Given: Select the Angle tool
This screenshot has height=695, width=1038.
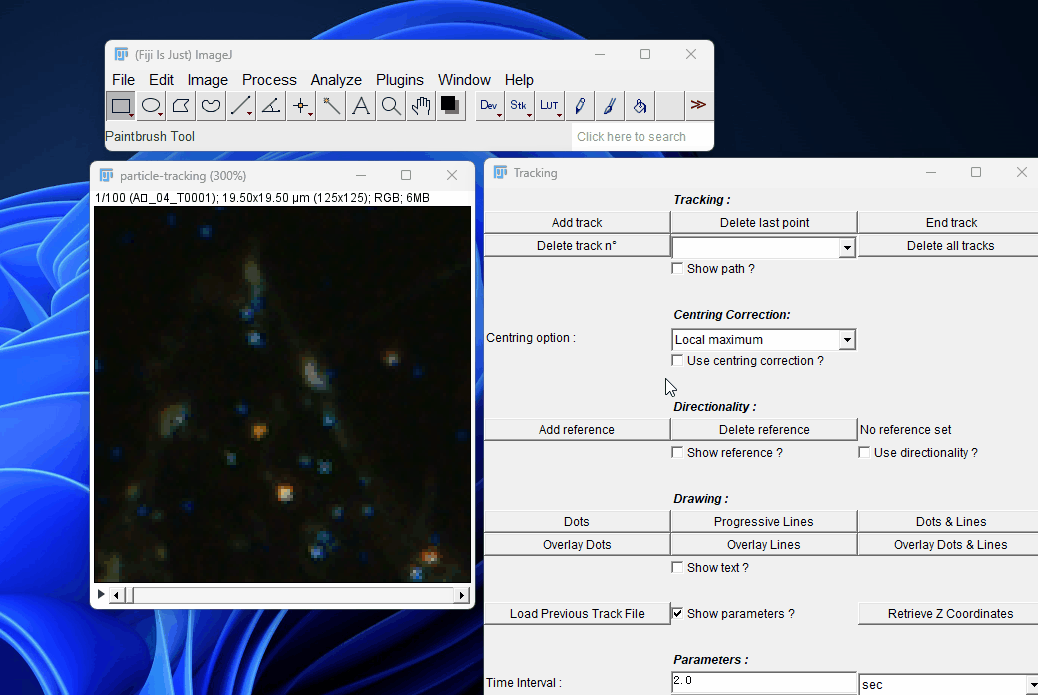Looking at the screenshot, I should (x=271, y=106).
